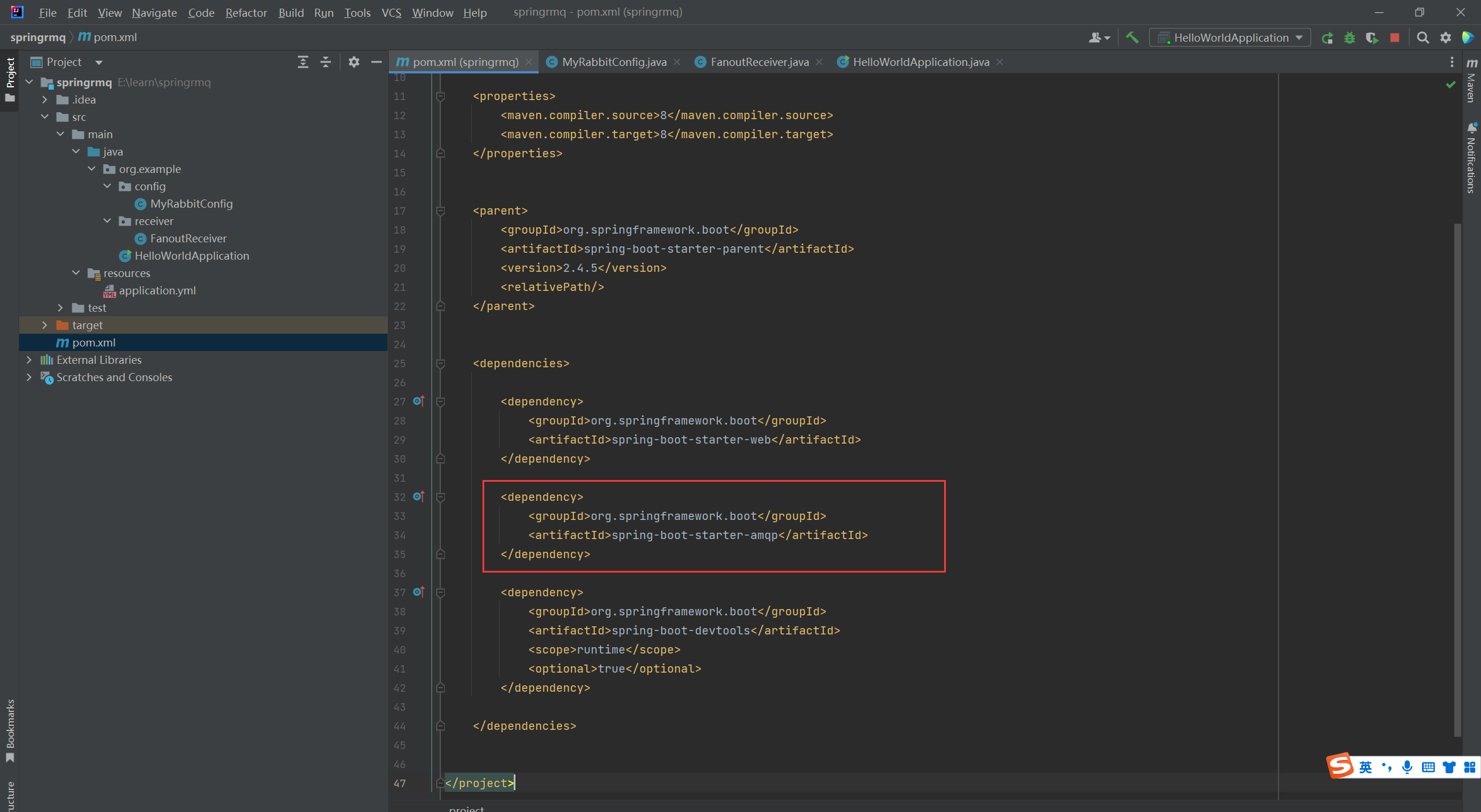Image resolution: width=1481 pixels, height=812 pixels.
Task: Collapse the org.example package node
Action: (x=91, y=169)
